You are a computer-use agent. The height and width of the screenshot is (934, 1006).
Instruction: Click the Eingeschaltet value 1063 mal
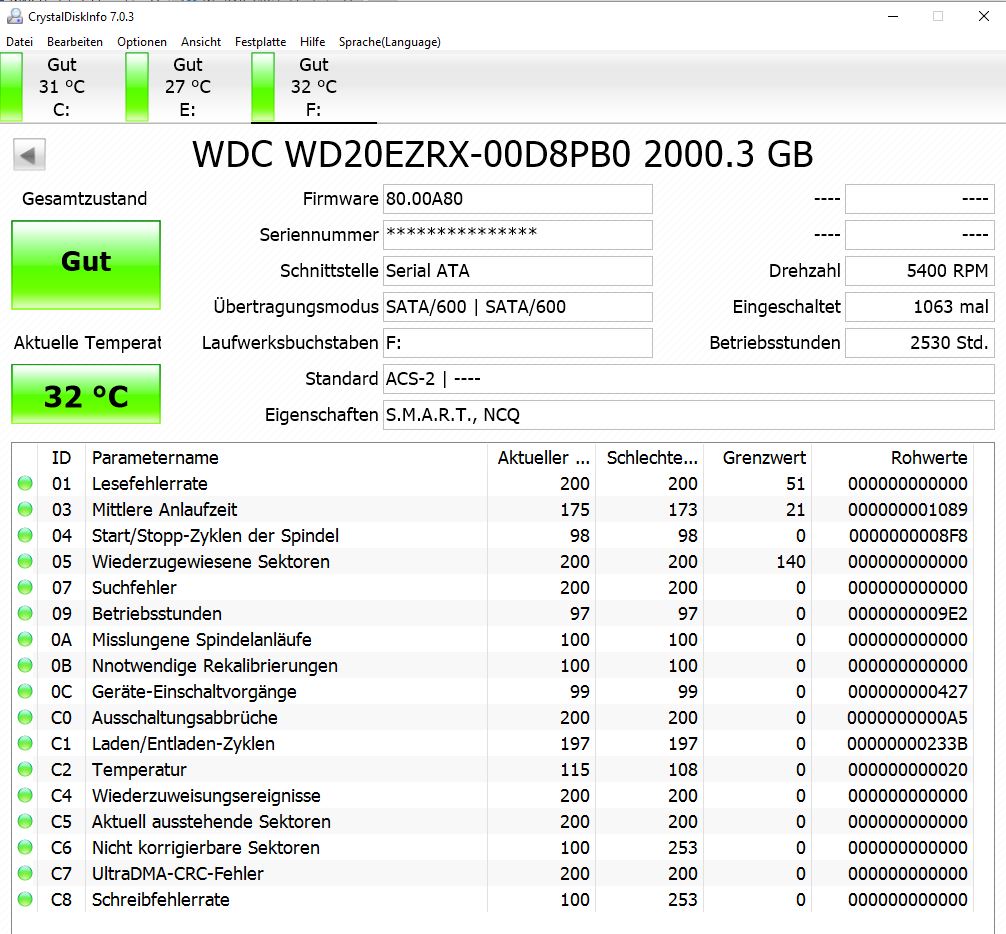pyautogui.click(x=919, y=307)
